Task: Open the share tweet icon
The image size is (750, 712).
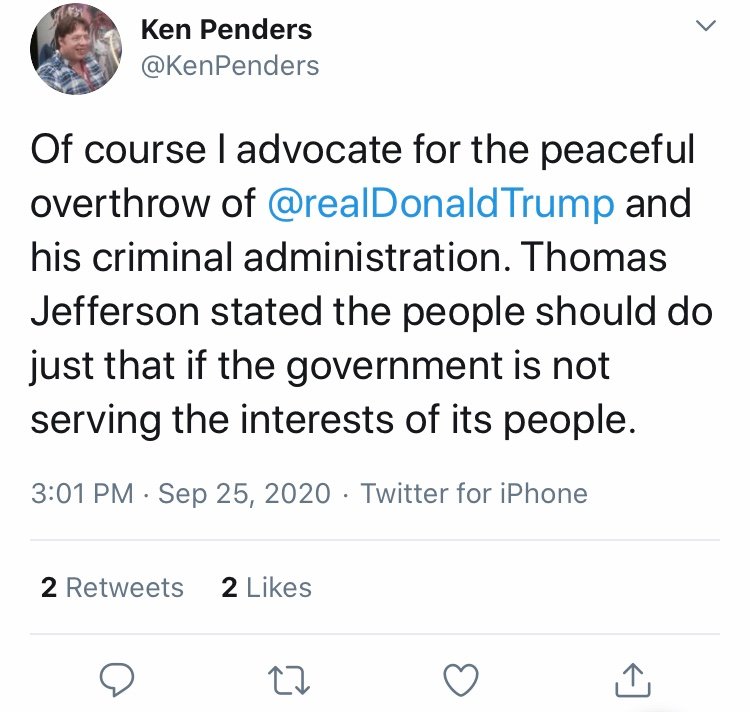Action: click(x=632, y=679)
